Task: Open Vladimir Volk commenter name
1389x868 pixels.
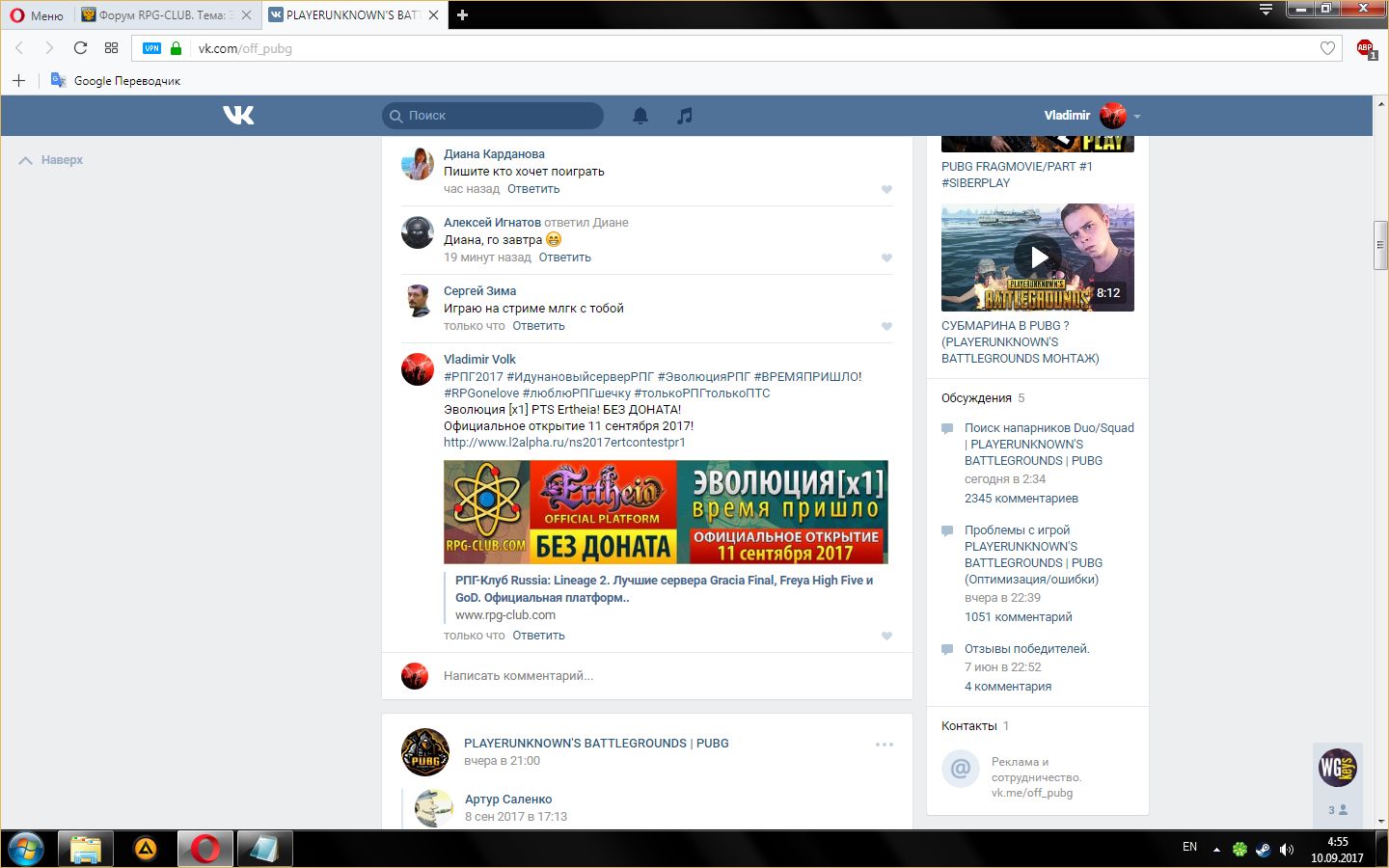Action: [479, 360]
